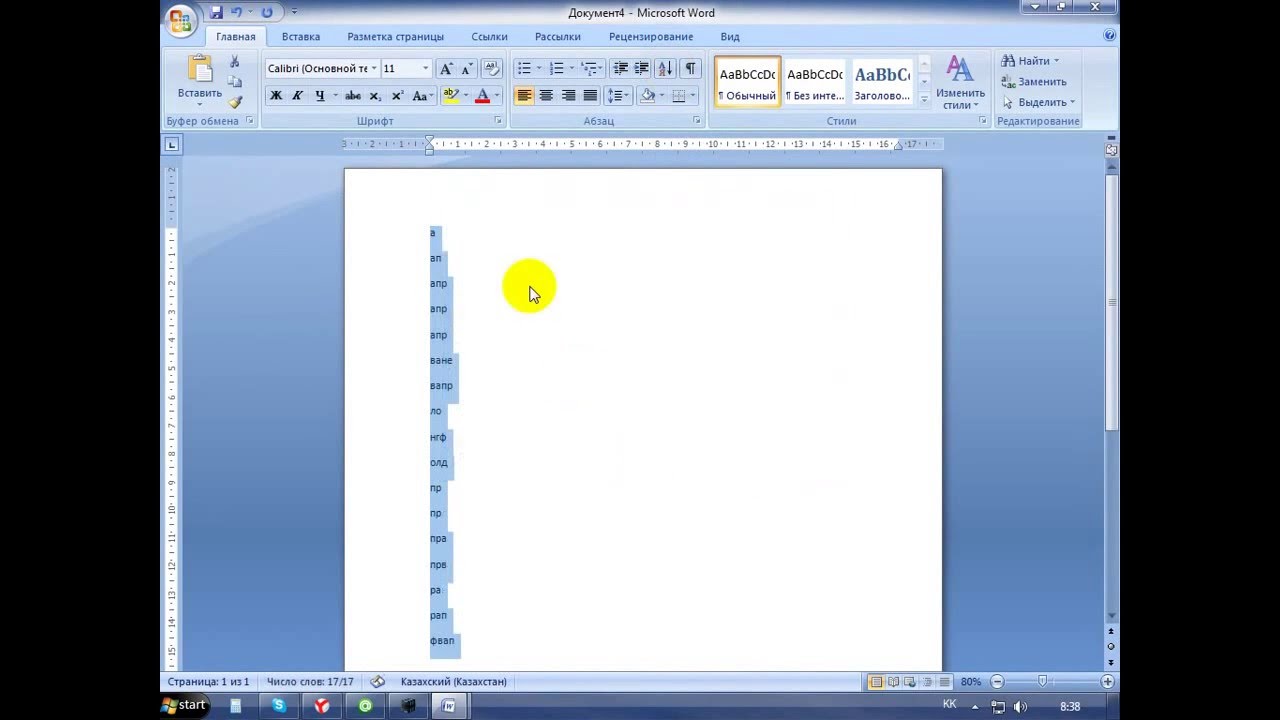This screenshot has width=1280, height=720.
Task: Switch to the Разметка страницы tab
Action: point(395,37)
